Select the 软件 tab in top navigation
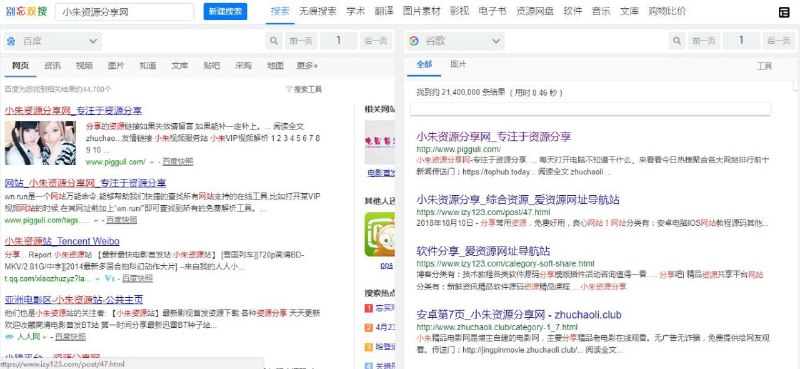 pos(572,11)
